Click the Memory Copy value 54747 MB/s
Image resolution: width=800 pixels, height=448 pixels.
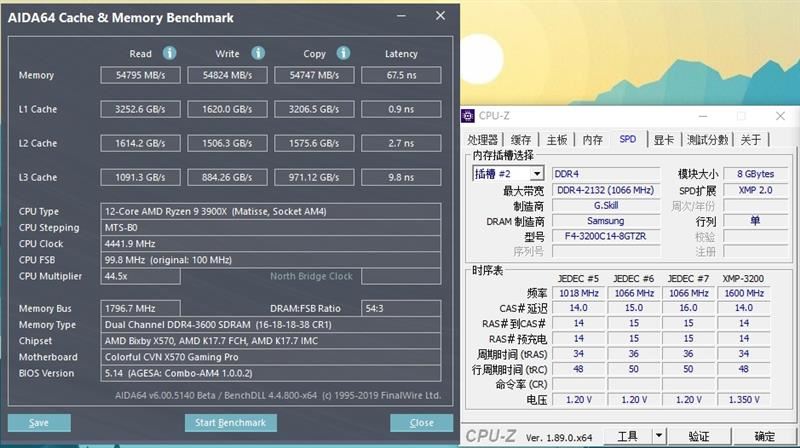[314, 75]
